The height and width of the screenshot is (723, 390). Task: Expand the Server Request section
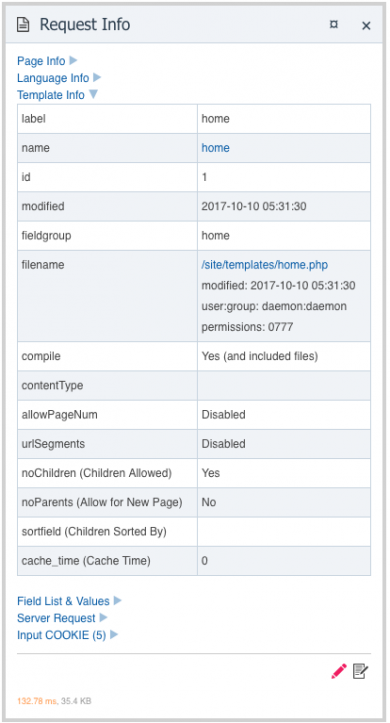pyautogui.click(x=56, y=618)
